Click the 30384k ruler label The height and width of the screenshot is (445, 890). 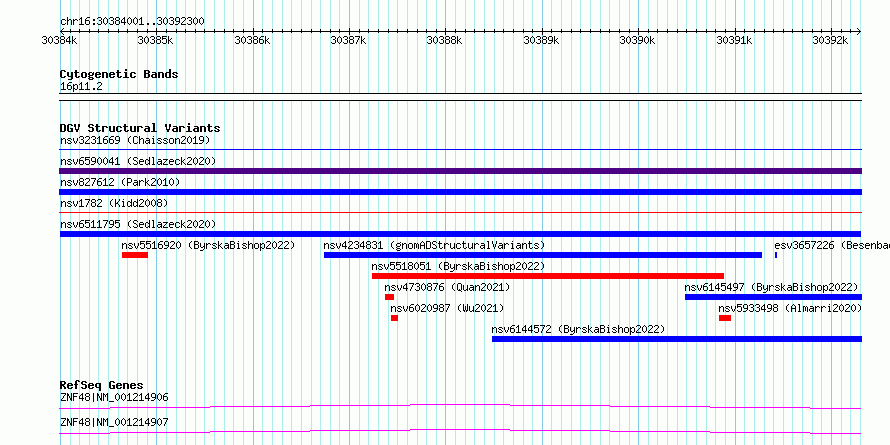click(60, 40)
